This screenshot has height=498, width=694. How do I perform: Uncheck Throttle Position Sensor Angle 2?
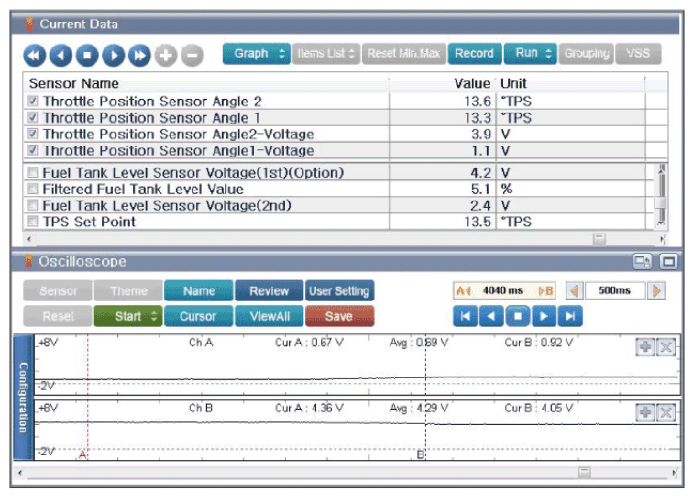pos(35,101)
